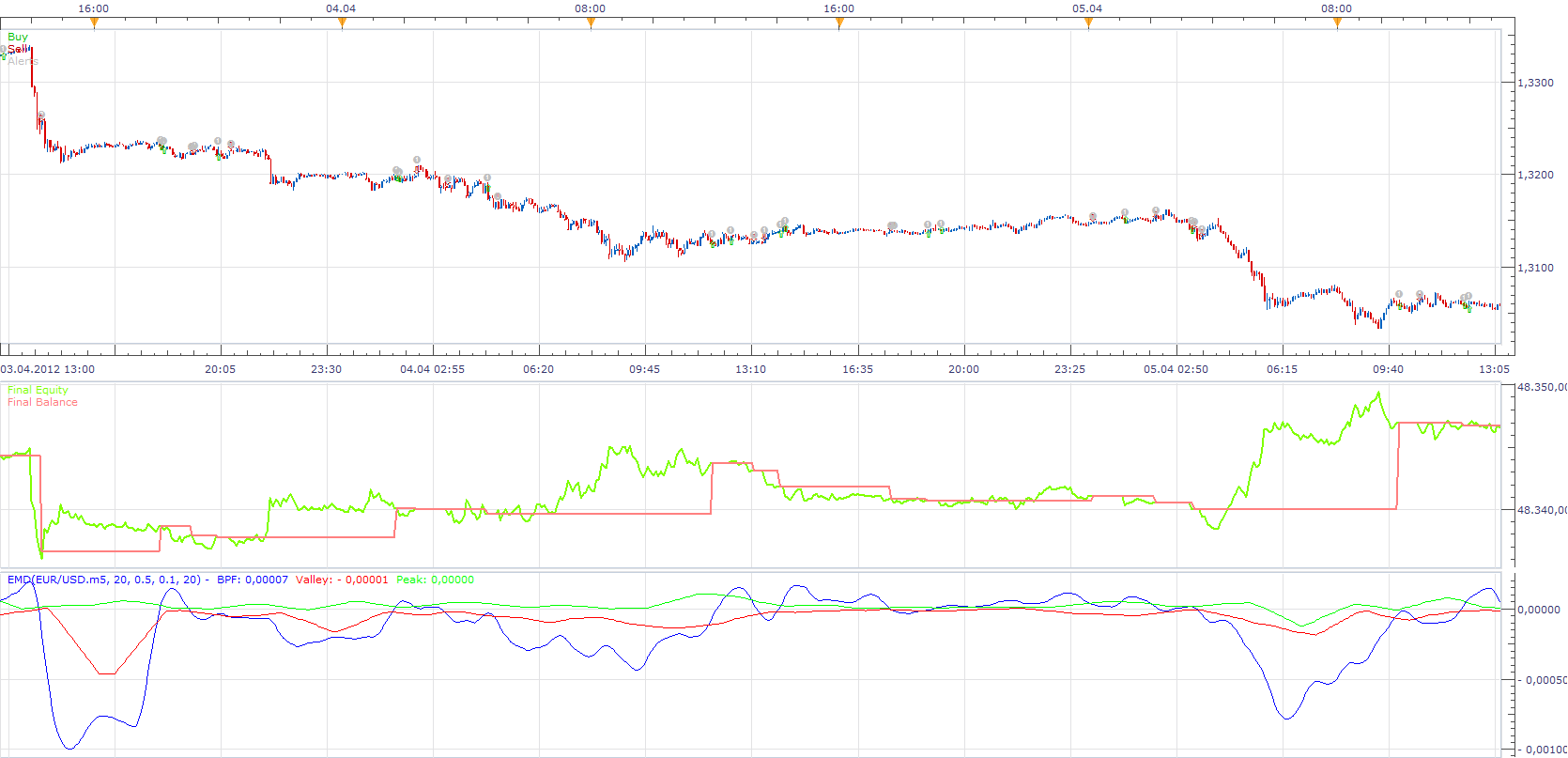Click the green Peak value label
This screenshot has width=1568, height=758.
click(x=435, y=580)
